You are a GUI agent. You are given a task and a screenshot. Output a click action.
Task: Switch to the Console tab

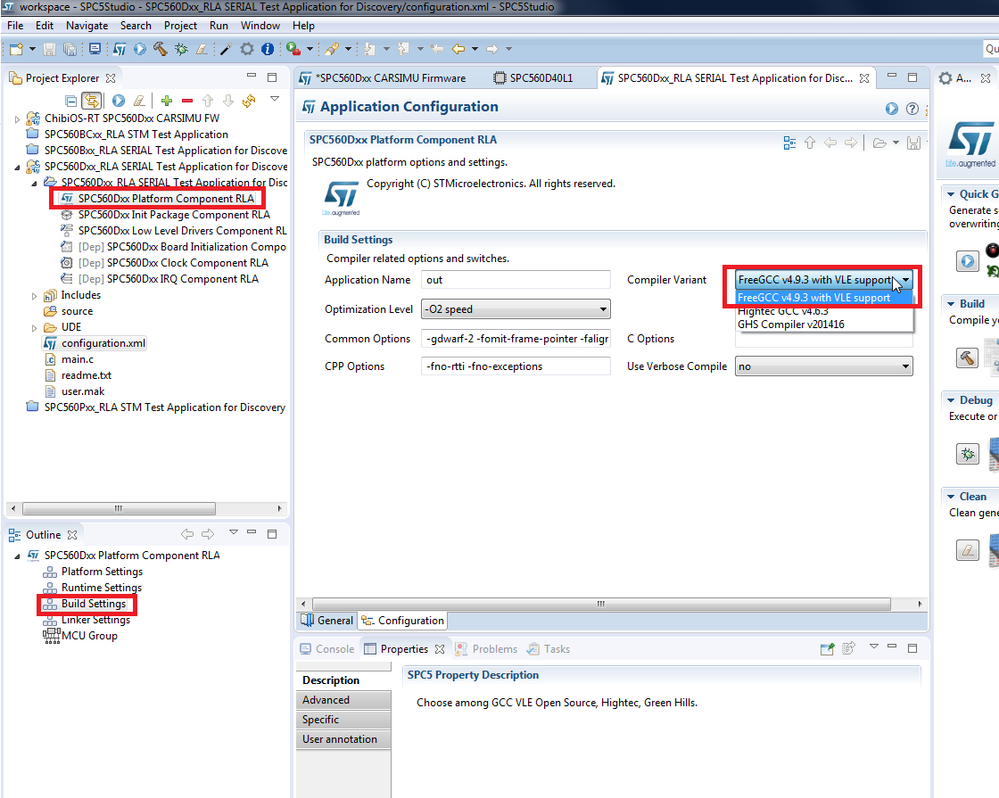[x=327, y=649]
